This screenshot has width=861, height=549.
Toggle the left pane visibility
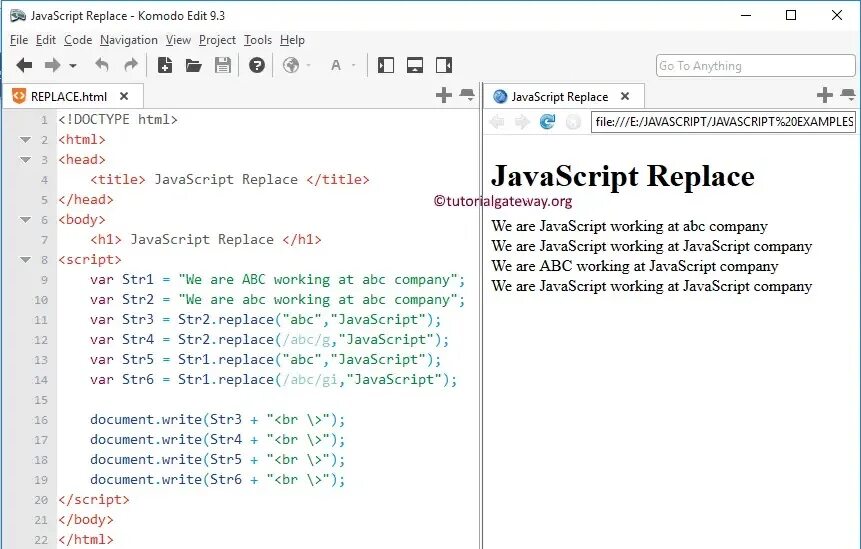386,65
